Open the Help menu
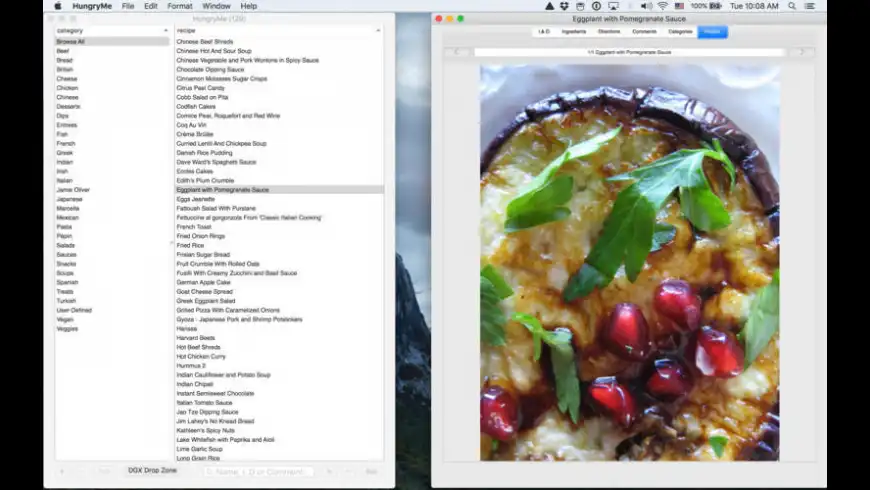 tap(249, 6)
